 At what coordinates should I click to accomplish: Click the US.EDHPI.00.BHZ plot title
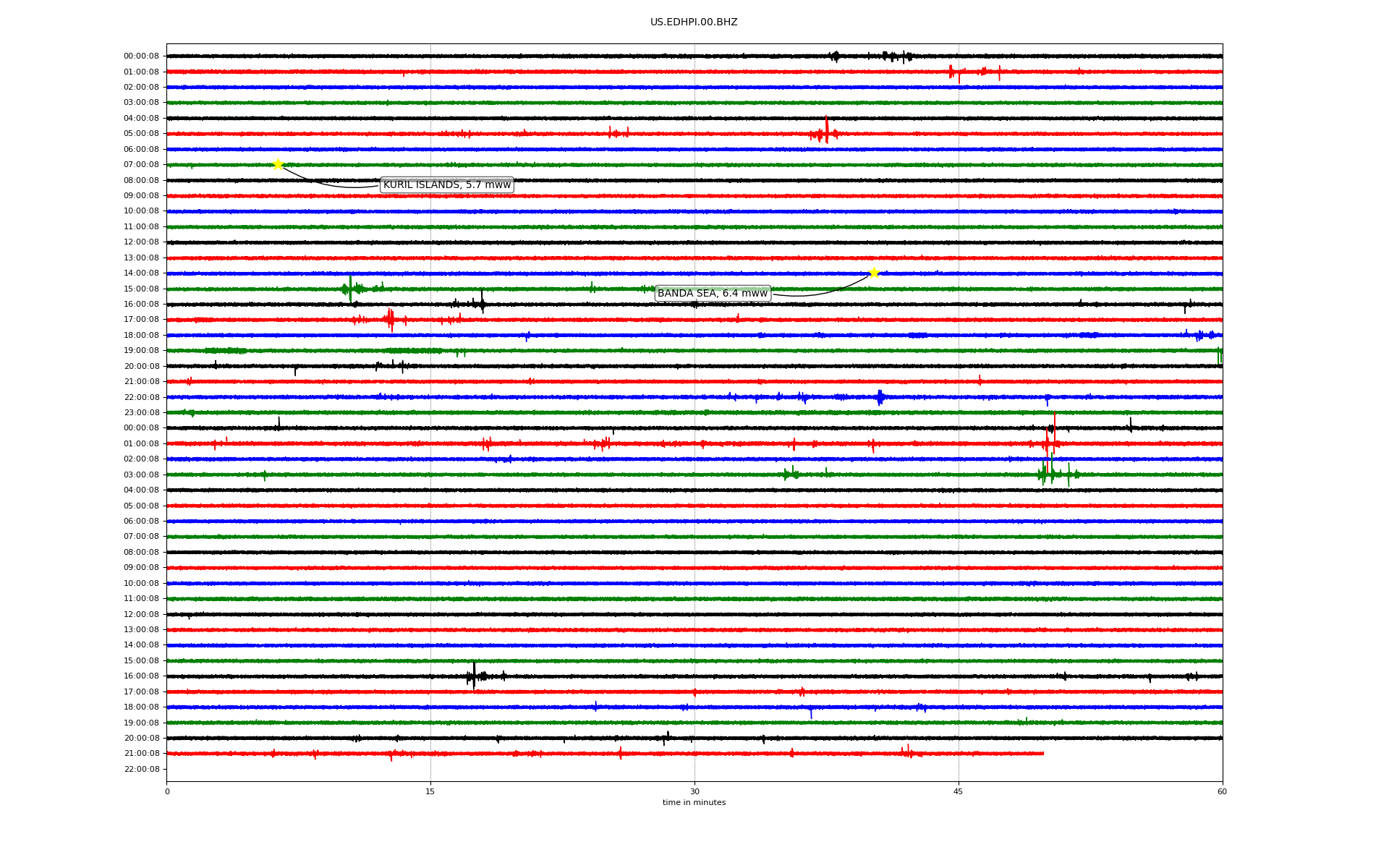[x=693, y=22]
